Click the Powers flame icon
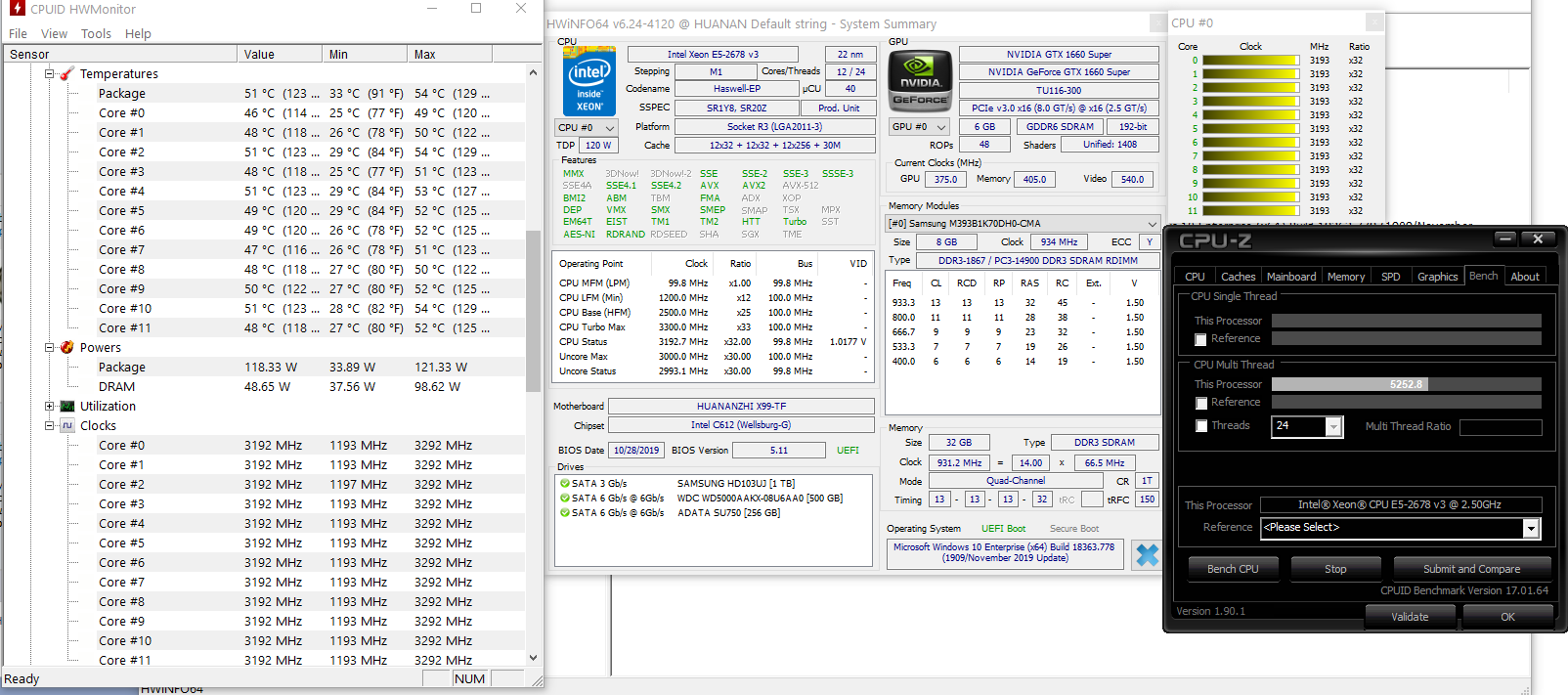The height and width of the screenshot is (695, 1568). click(67, 347)
